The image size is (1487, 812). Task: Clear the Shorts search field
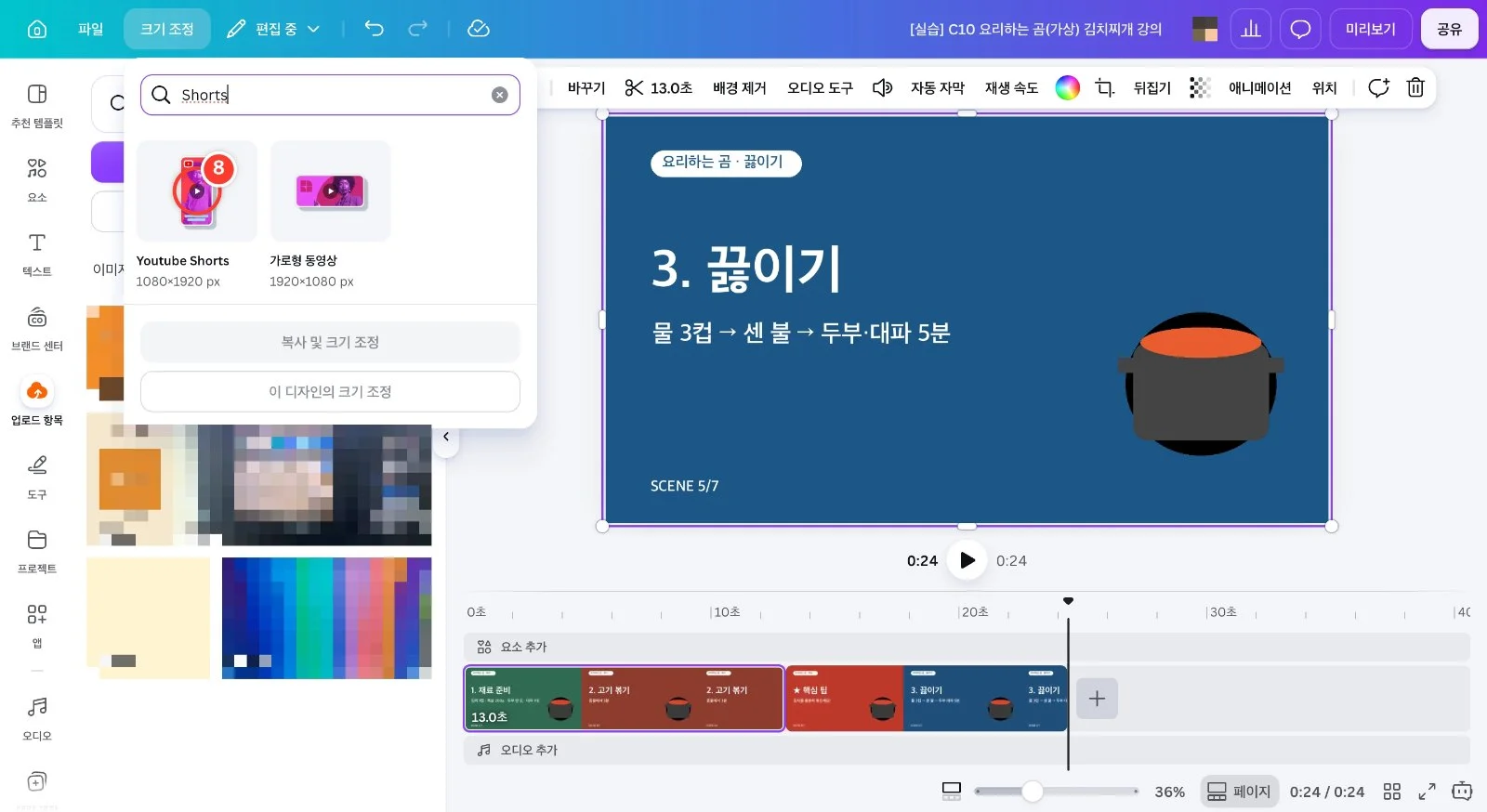coord(500,95)
